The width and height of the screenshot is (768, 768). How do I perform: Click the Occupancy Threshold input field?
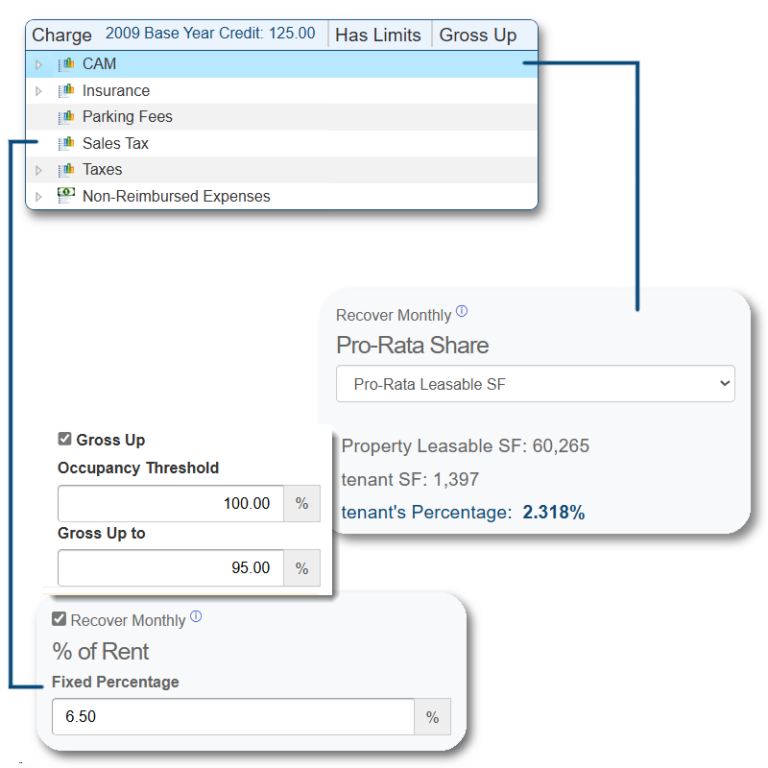click(x=171, y=503)
